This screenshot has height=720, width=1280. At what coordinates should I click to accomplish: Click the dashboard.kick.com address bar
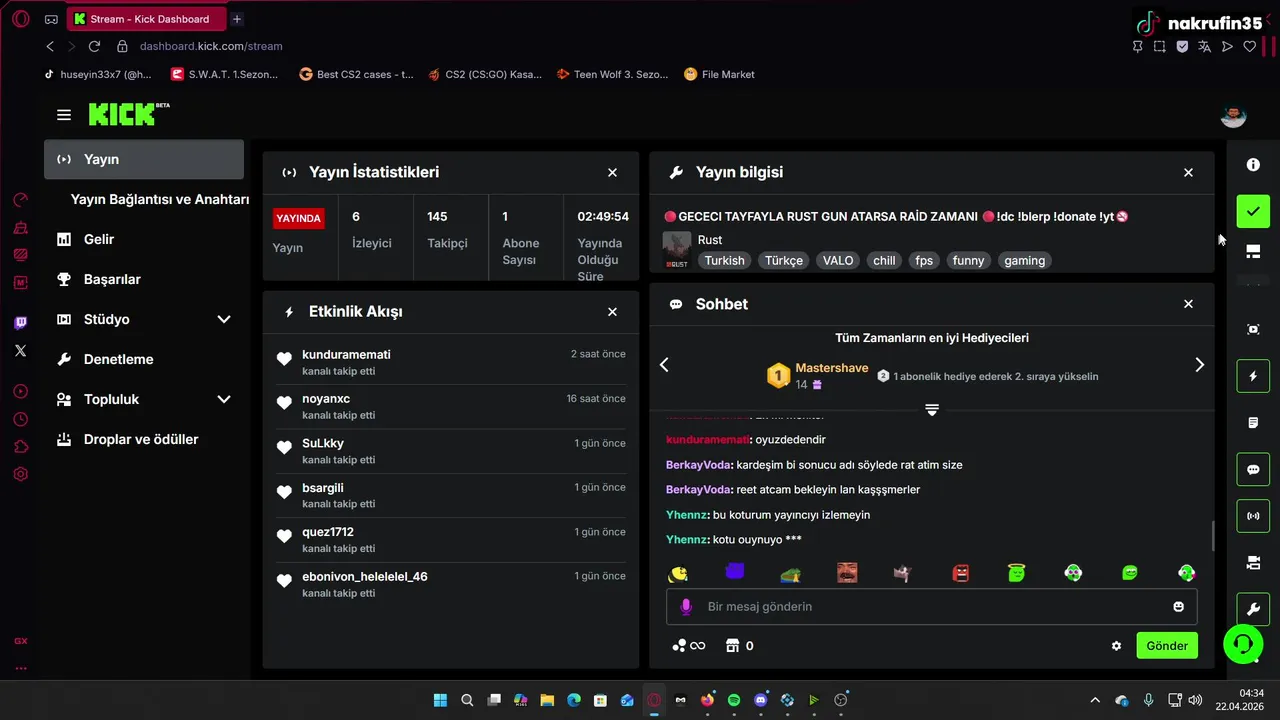tap(211, 46)
